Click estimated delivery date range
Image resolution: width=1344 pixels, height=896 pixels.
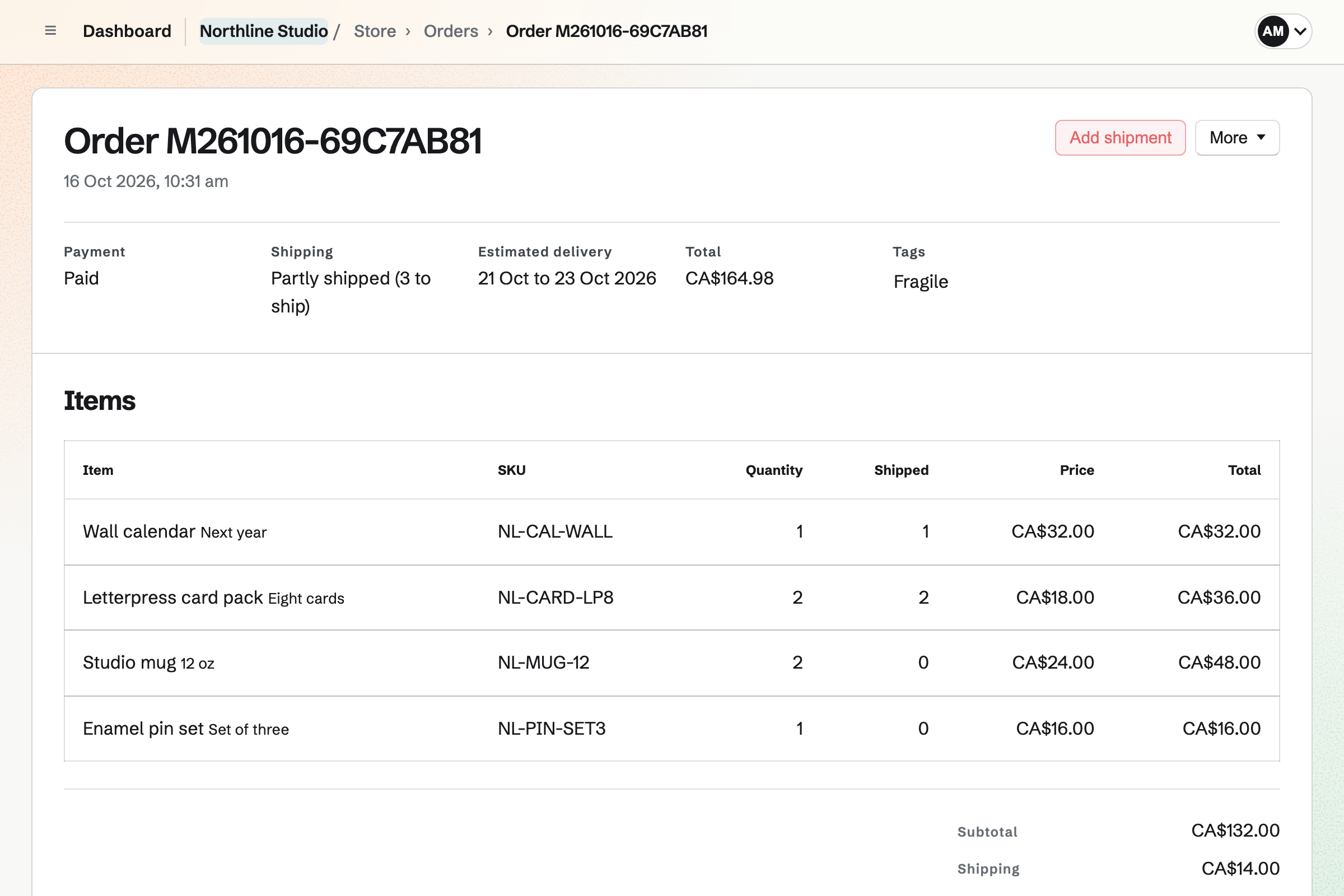click(x=567, y=278)
